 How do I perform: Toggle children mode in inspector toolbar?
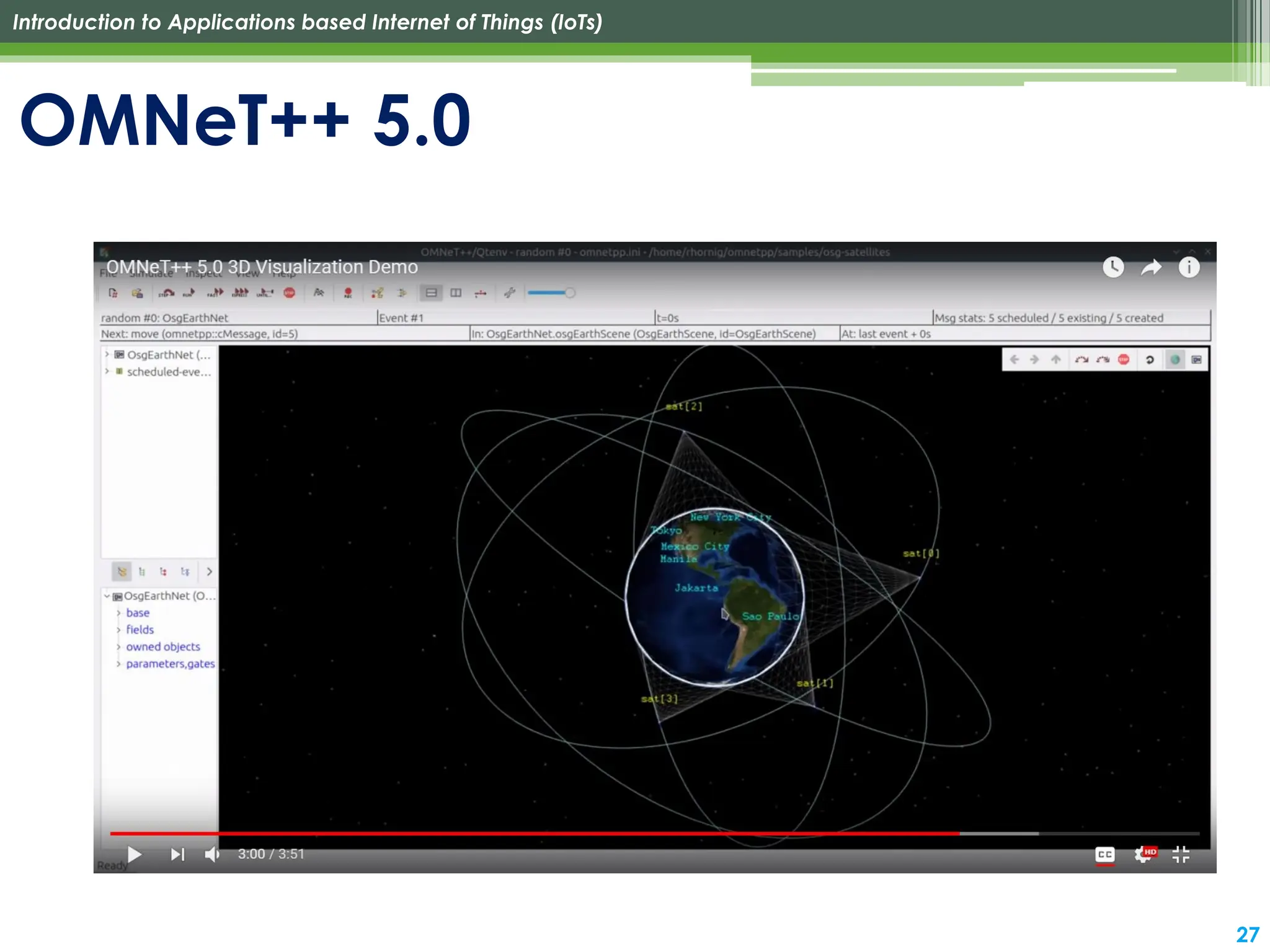pyautogui.click(x=163, y=571)
